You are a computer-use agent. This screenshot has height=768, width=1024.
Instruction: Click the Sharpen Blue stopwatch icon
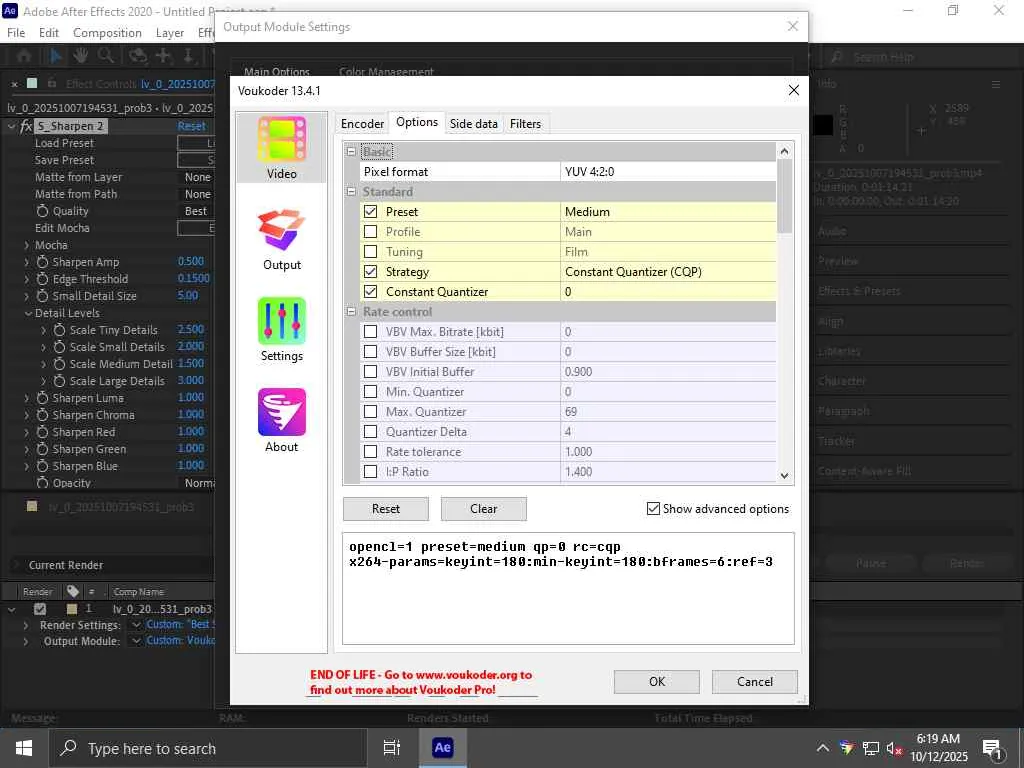point(42,466)
